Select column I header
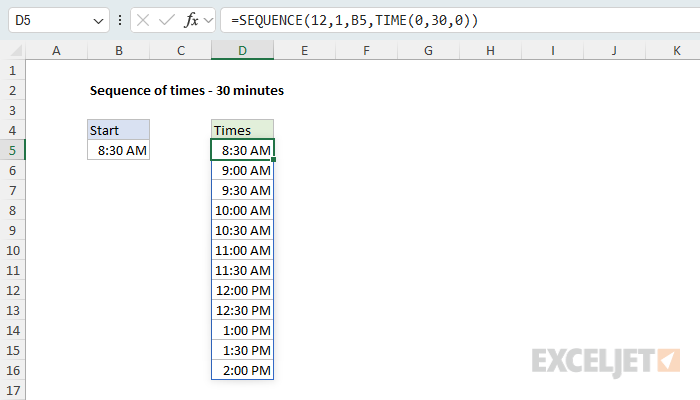 coord(552,50)
